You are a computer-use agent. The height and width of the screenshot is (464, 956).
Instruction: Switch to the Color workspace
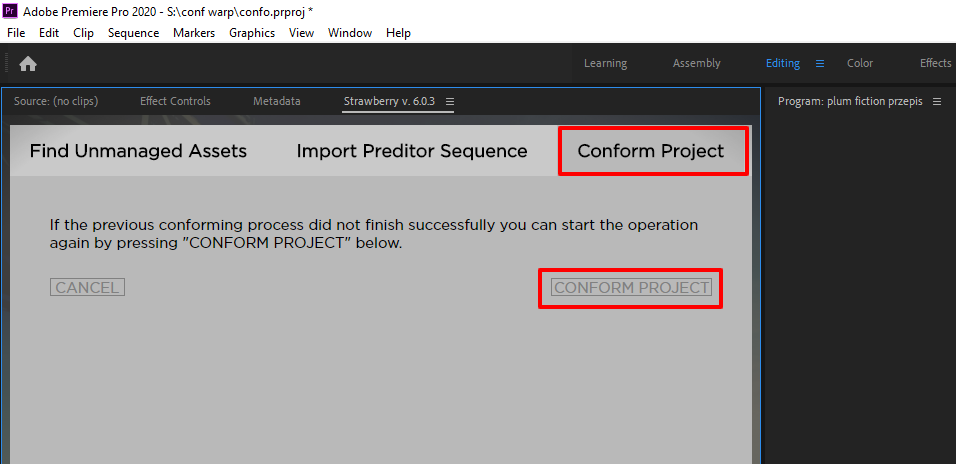pyautogui.click(x=860, y=63)
